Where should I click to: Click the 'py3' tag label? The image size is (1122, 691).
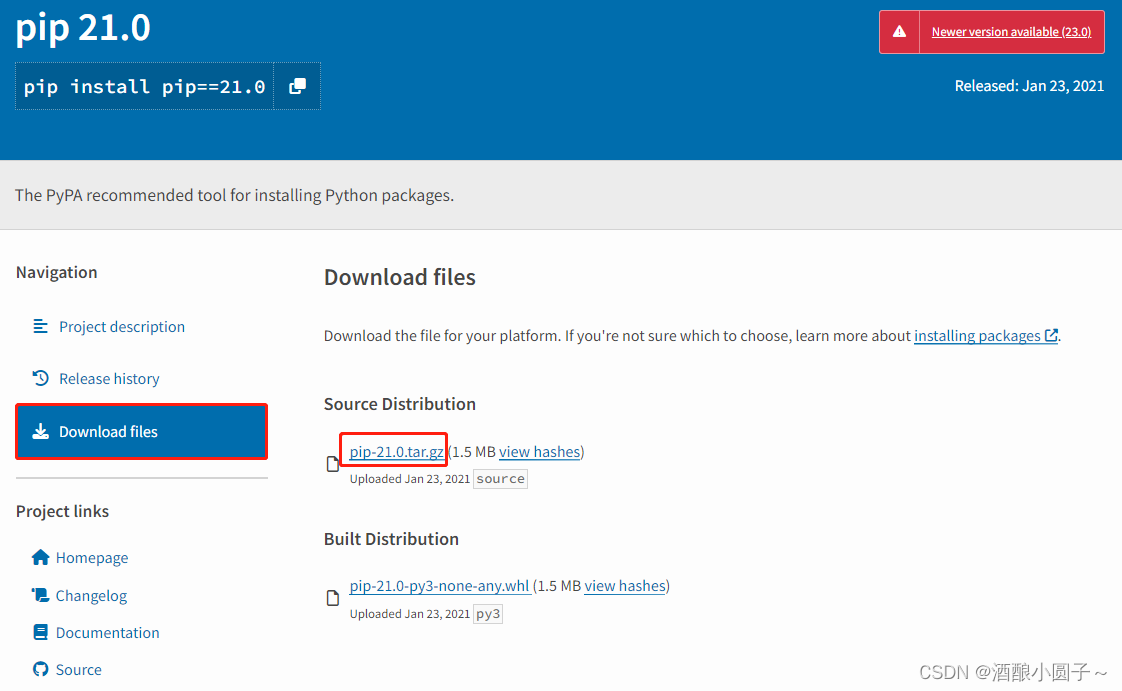pos(488,614)
